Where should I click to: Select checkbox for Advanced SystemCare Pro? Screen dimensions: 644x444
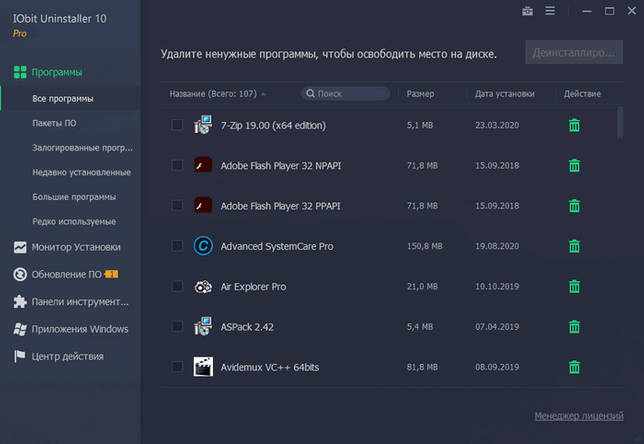point(177,245)
